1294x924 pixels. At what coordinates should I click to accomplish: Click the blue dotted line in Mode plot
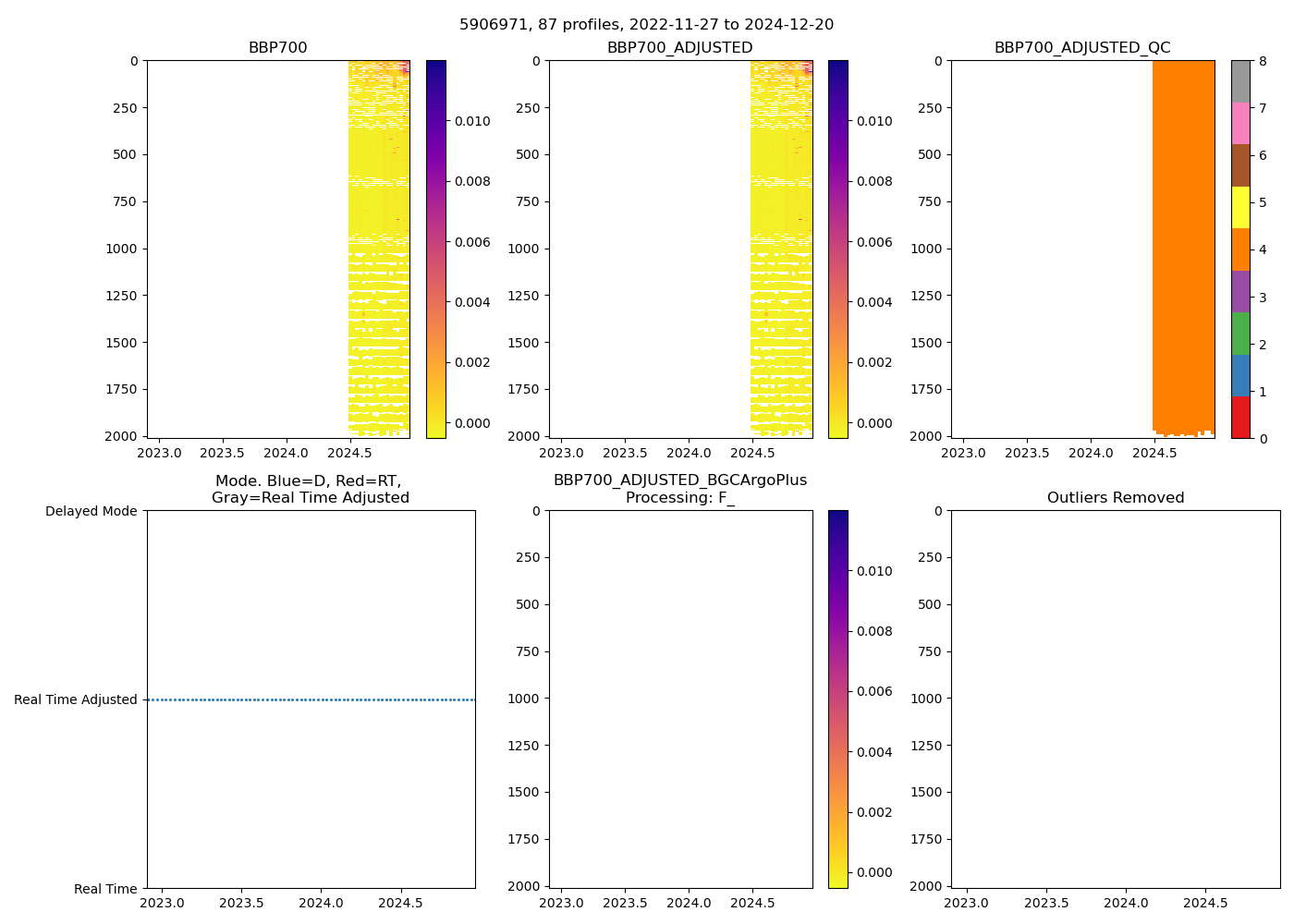tap(311, 699)
